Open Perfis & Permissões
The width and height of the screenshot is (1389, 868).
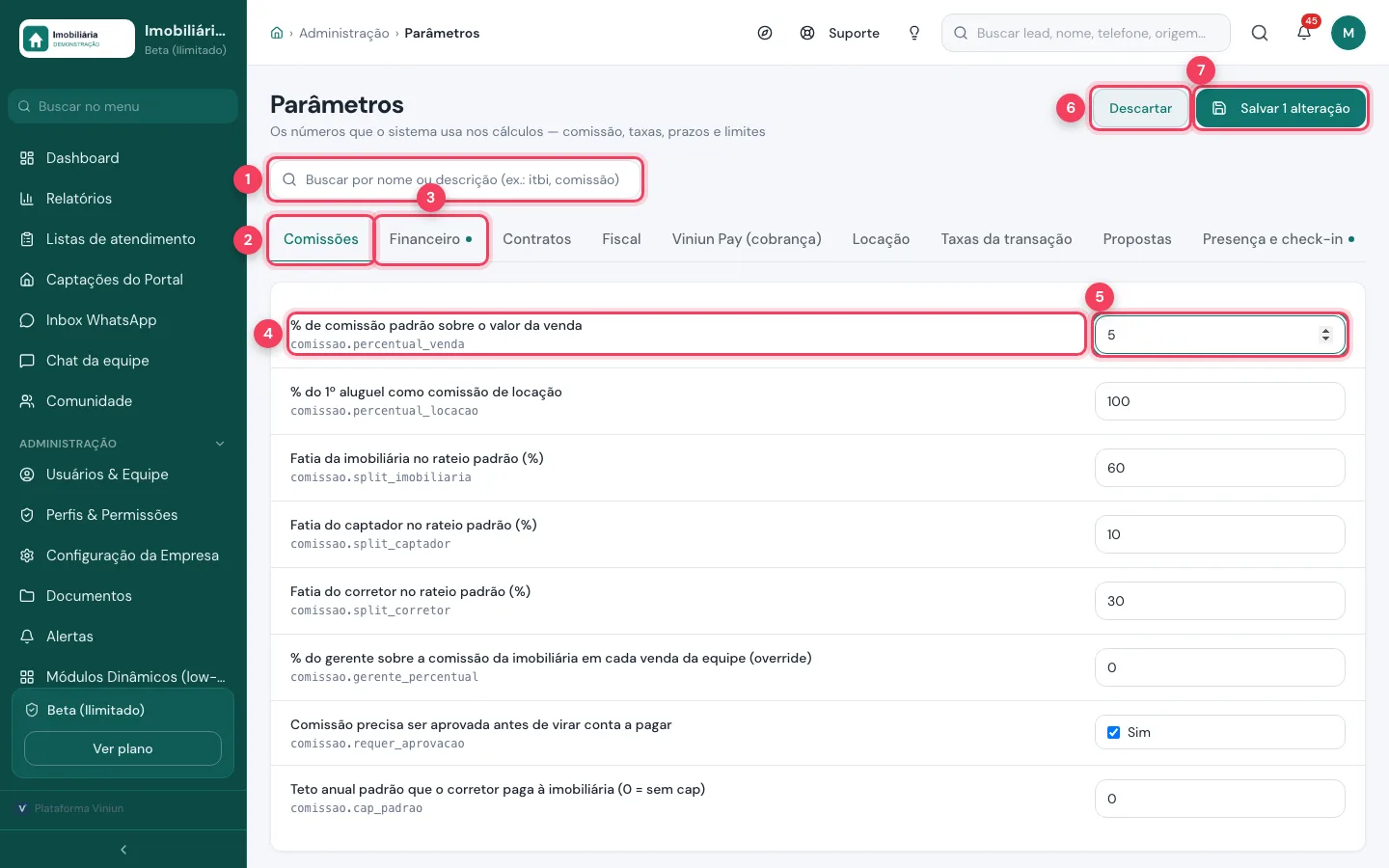coord(123,515)
